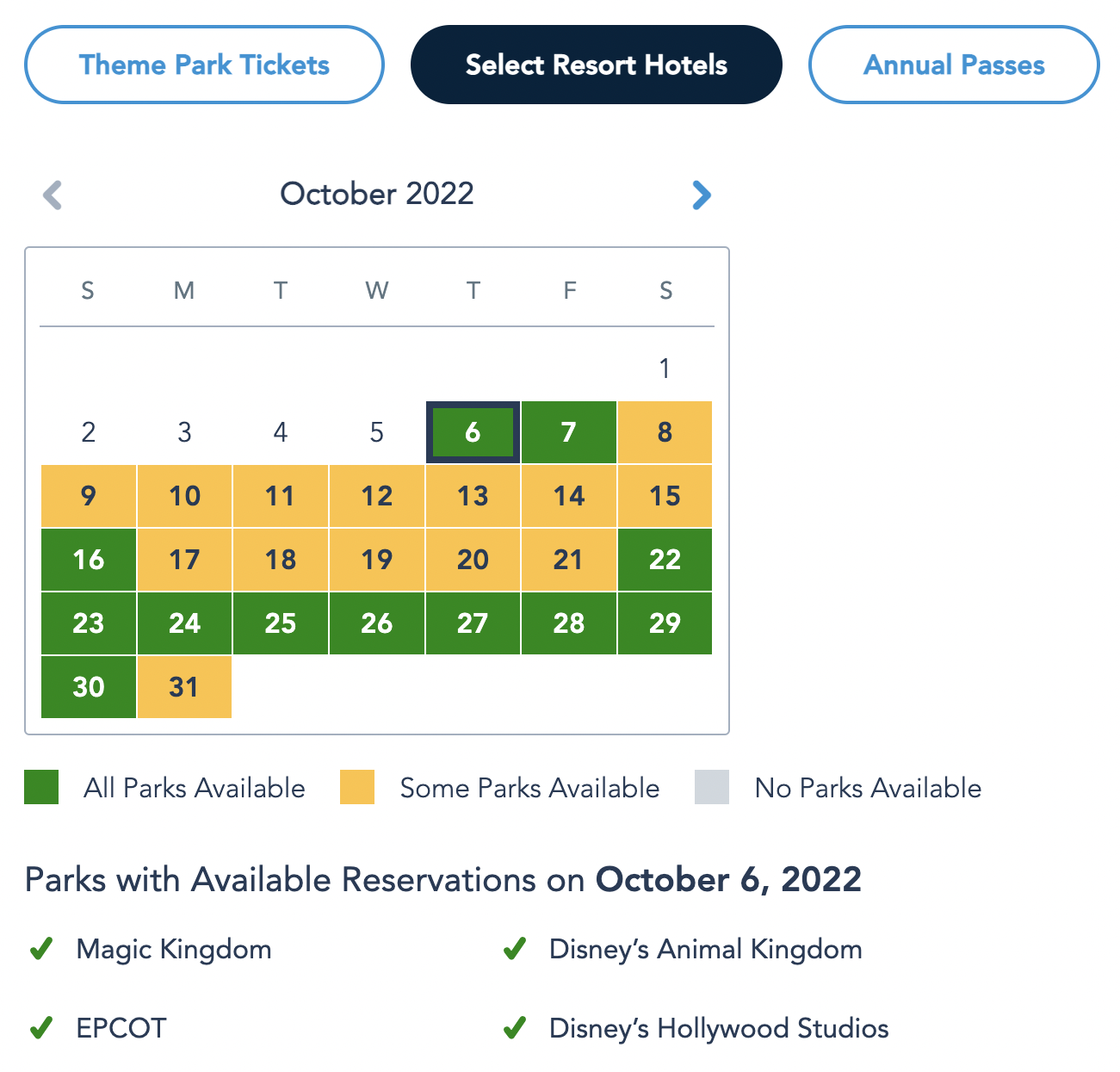
Task: Advance to next month with right chevron
Action: click(x=702, y=195)
